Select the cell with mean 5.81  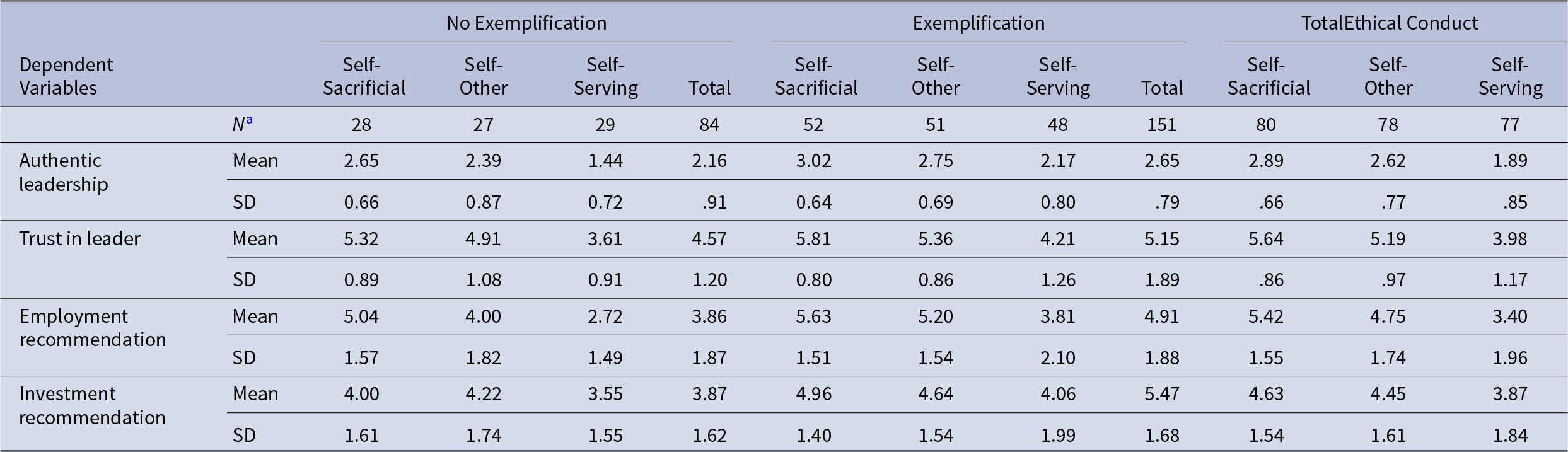tap(813, 239)
